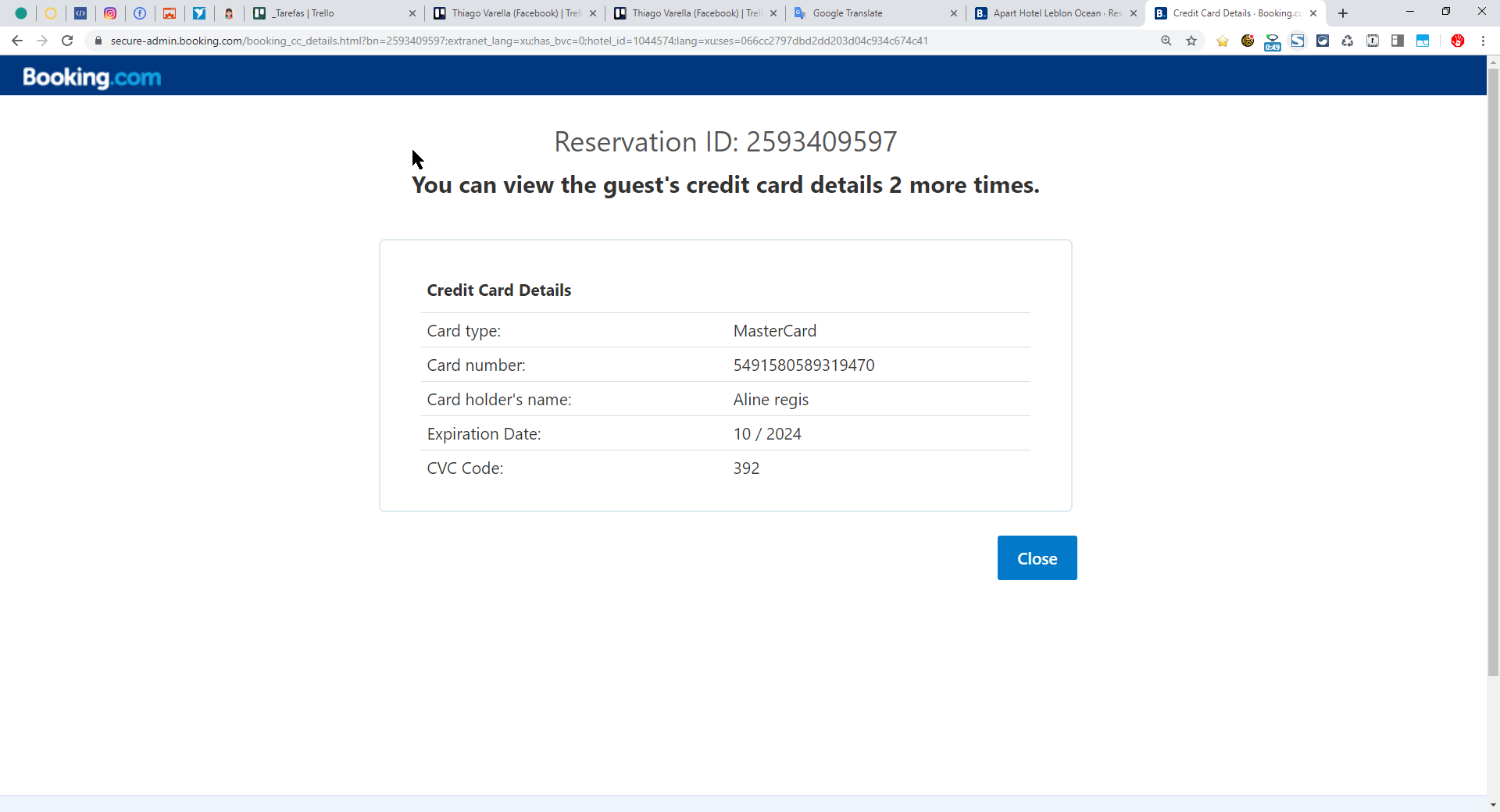This screenshot has width=1500, height=812.
Task: Click the vertical scrollbar thumb
Action: 1493,372
